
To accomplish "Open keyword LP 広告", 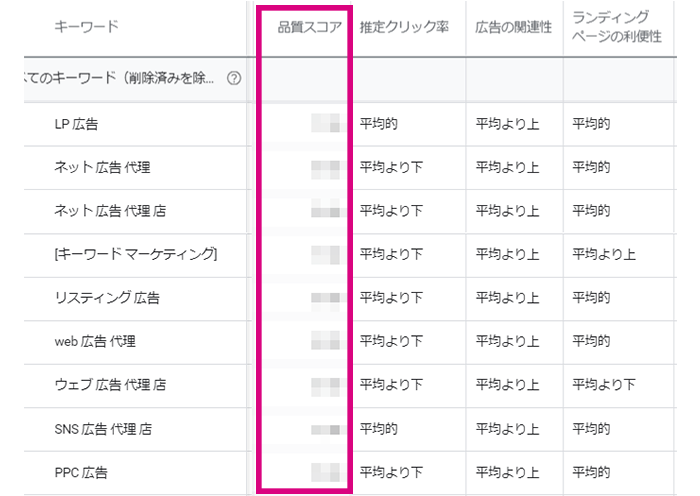I will tap(76, 125).
